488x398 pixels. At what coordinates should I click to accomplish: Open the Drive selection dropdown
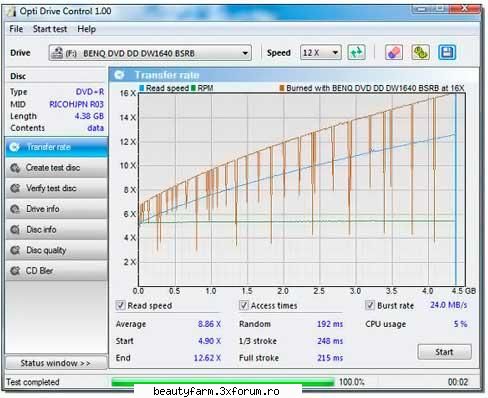coord(150,53)
